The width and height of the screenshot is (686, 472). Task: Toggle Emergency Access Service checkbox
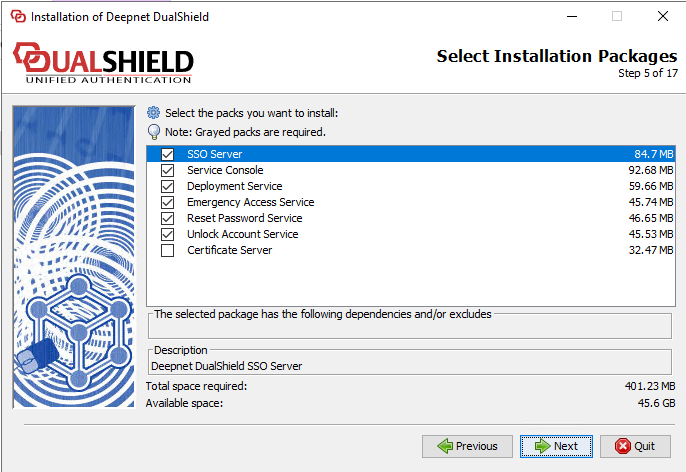coord(167,202)
